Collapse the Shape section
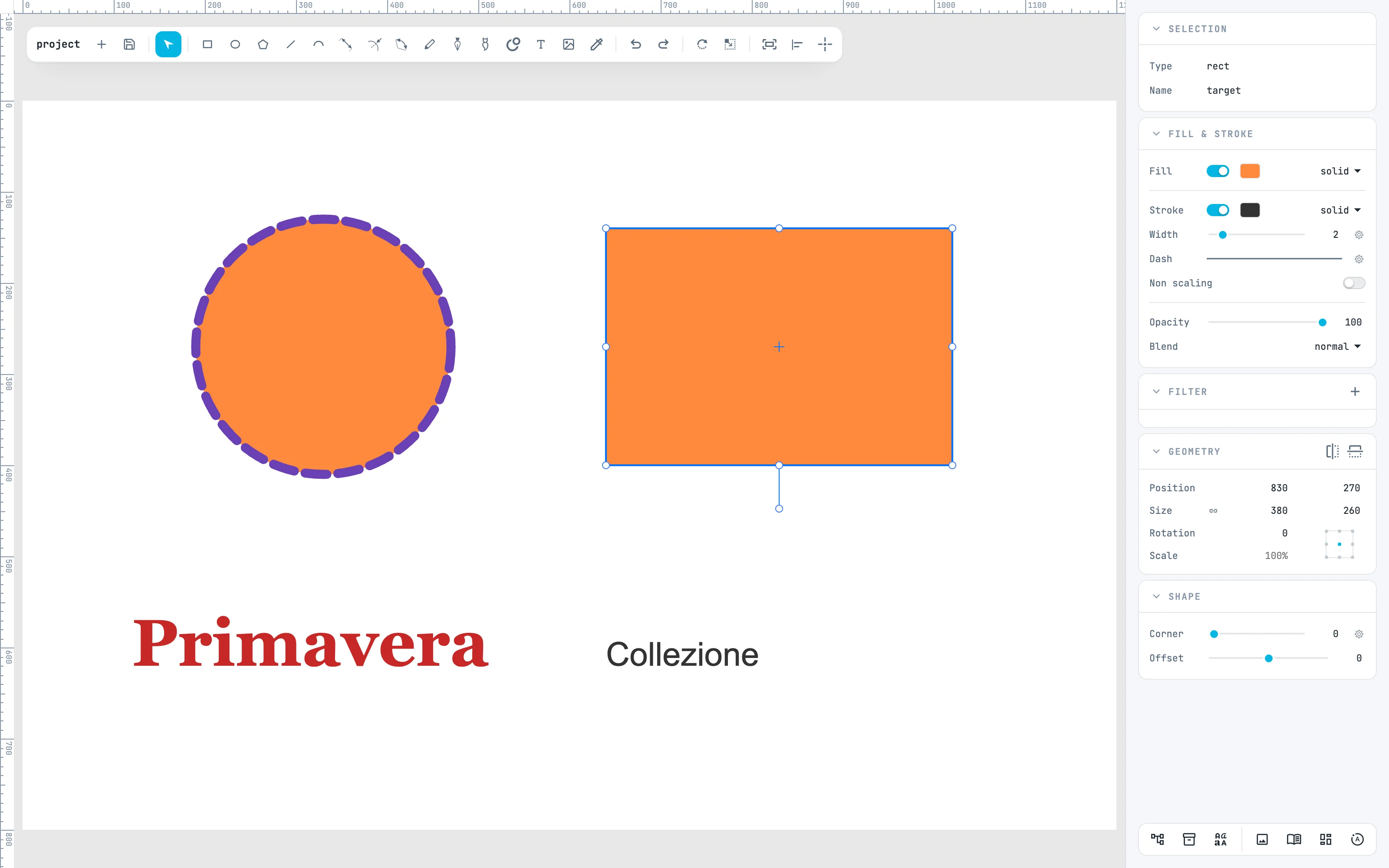 [1156, 596]
